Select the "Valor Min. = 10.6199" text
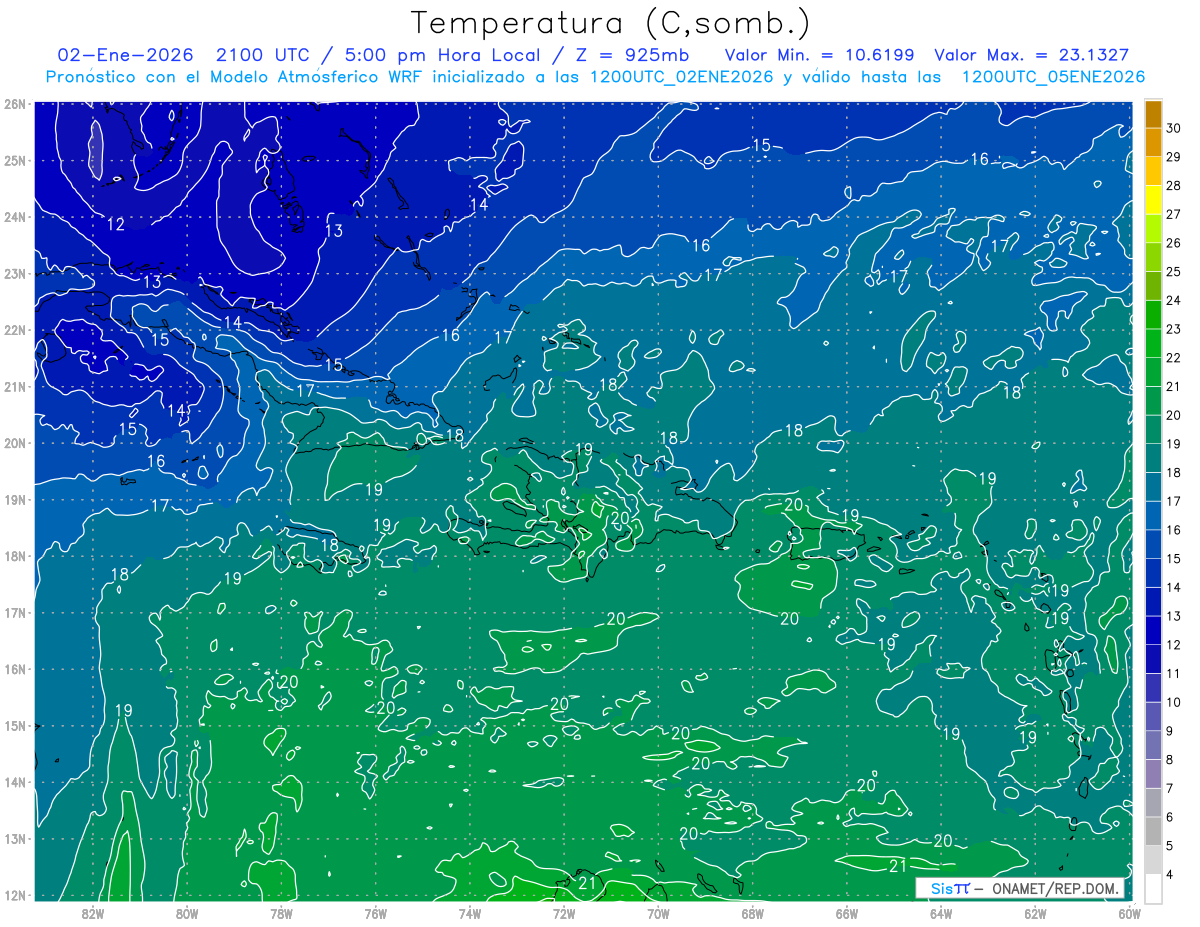 pos(819,55)
